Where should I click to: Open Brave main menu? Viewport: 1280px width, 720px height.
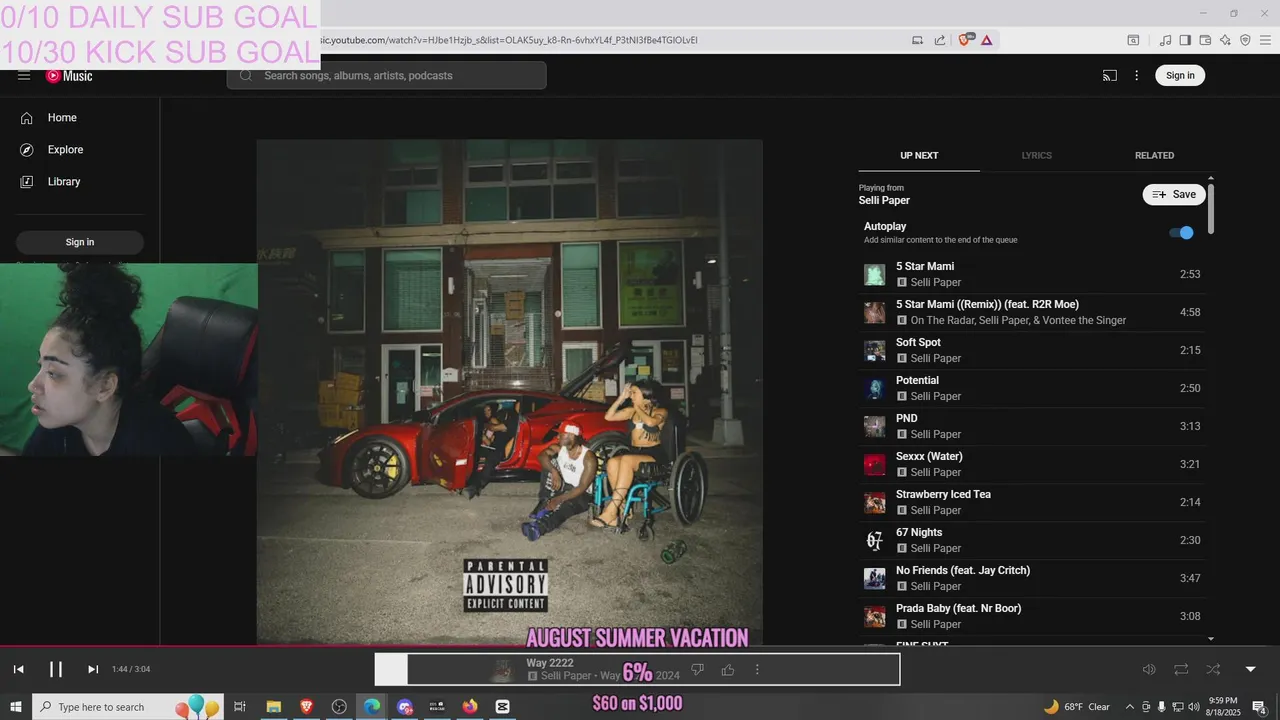(1265, 40)
